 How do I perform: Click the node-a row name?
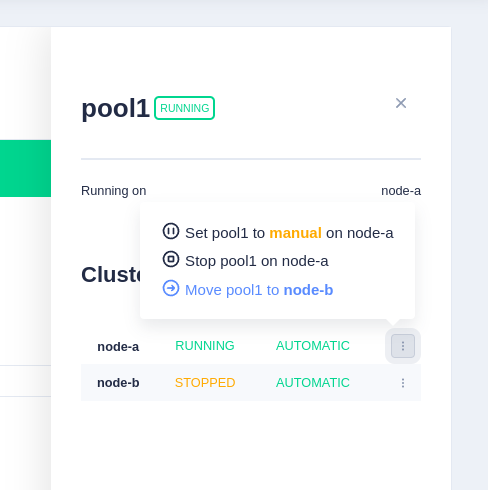[x=118, y=347]
